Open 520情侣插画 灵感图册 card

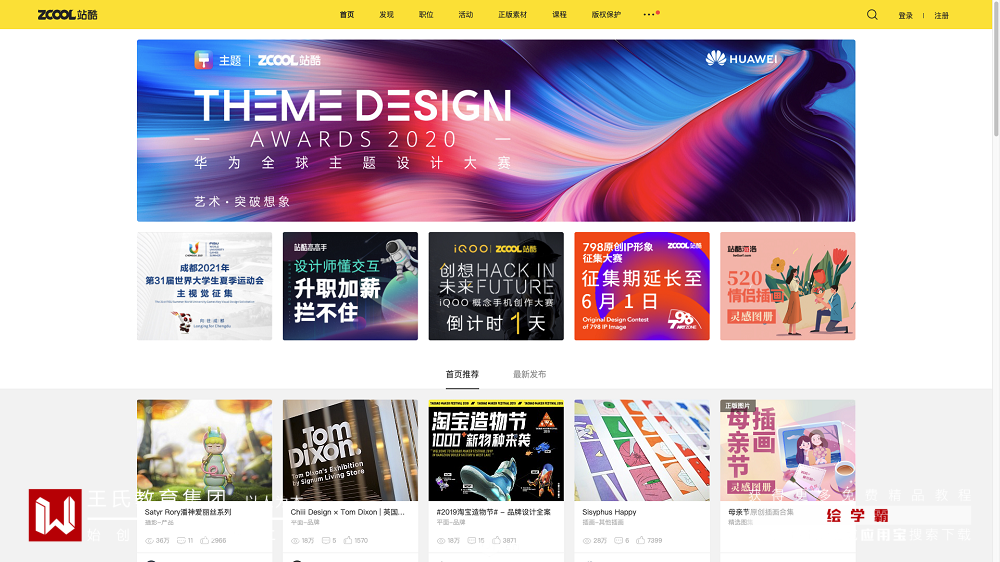(788, 286)
